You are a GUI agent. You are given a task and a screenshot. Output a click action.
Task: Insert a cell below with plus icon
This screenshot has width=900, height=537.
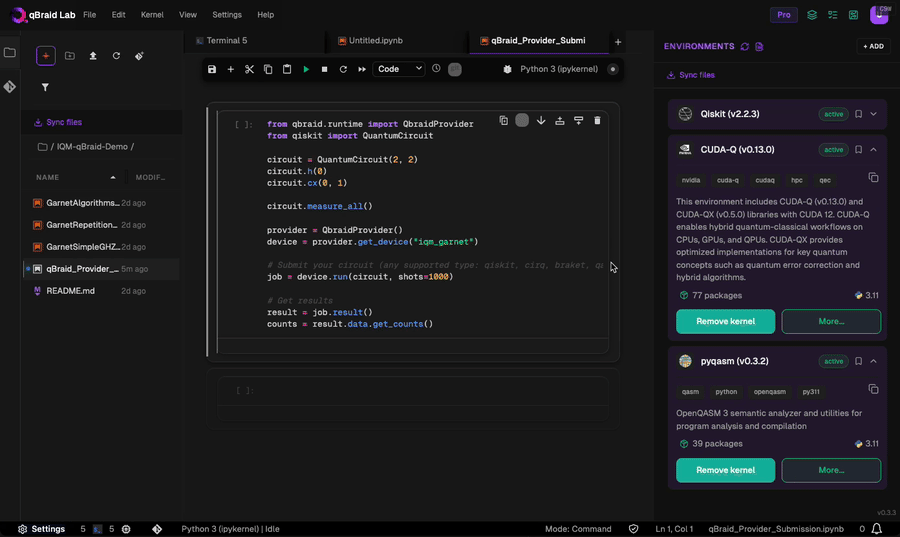231,69
